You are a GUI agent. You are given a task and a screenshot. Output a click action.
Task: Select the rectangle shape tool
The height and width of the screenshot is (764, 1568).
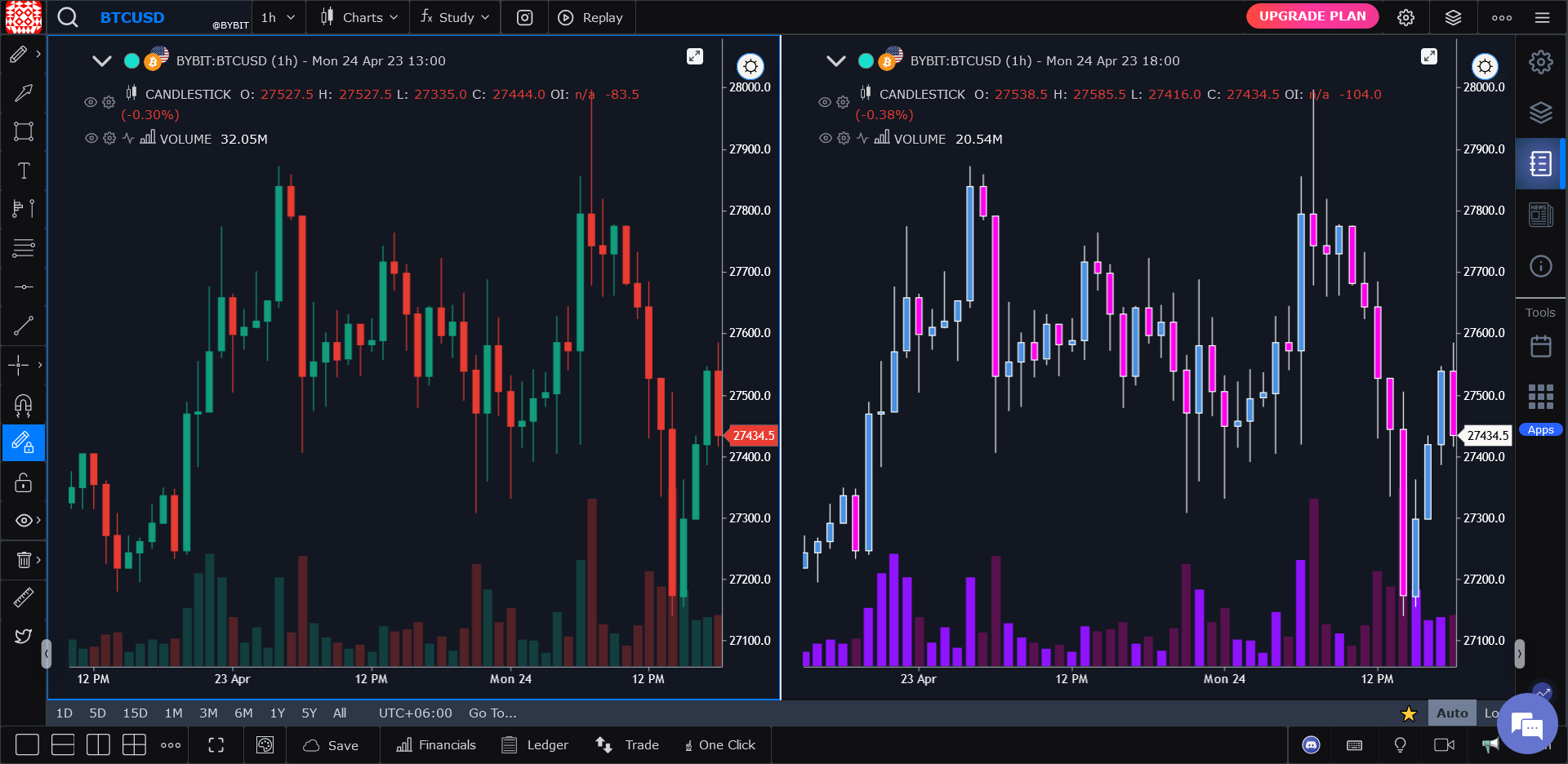[x=24, y=131]
